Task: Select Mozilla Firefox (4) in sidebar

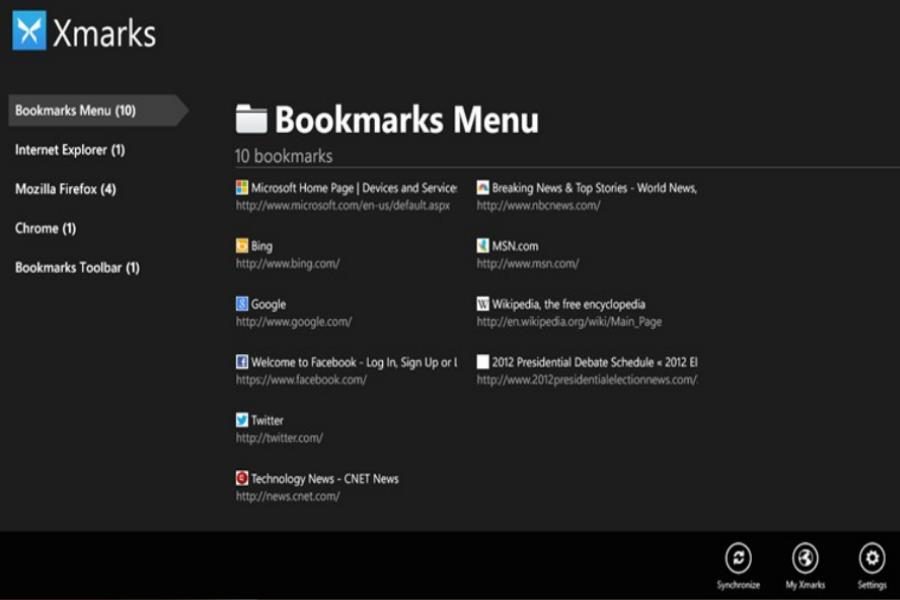Action: tap(66, 189)
